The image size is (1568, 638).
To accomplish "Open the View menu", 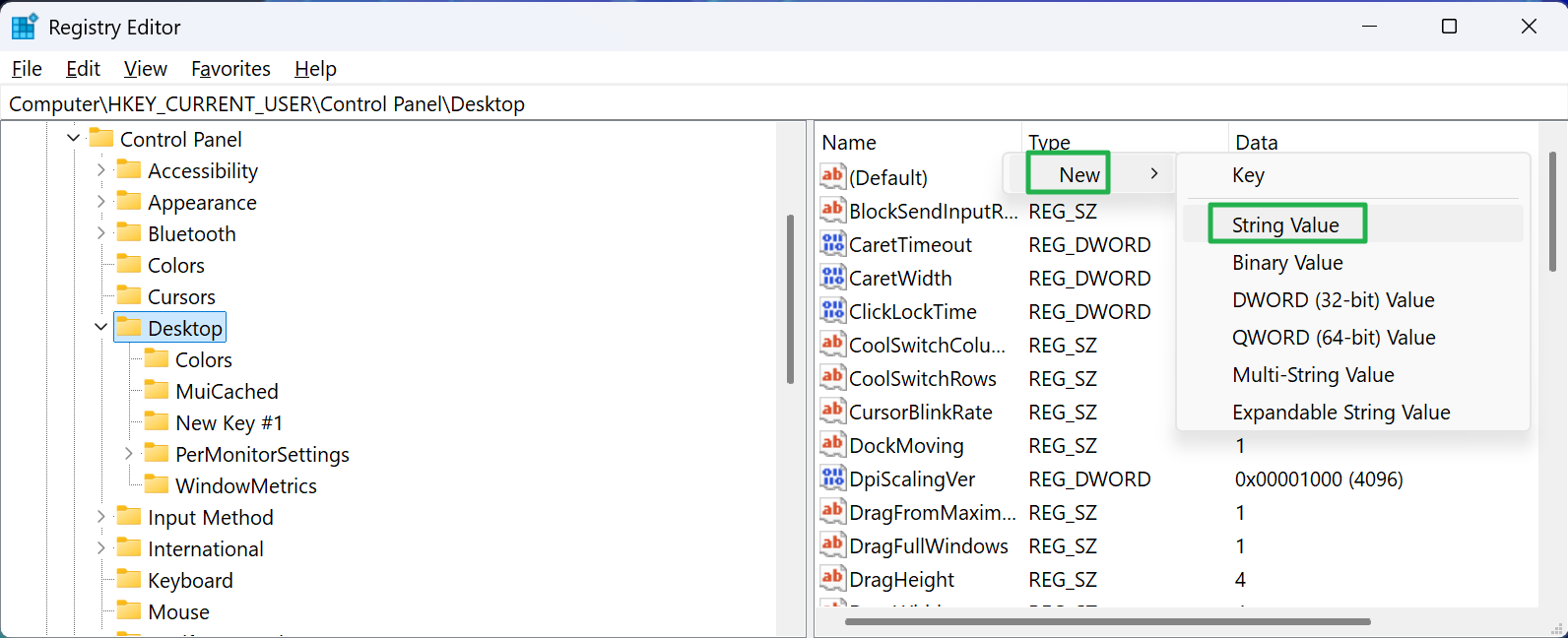I will 146,69.
